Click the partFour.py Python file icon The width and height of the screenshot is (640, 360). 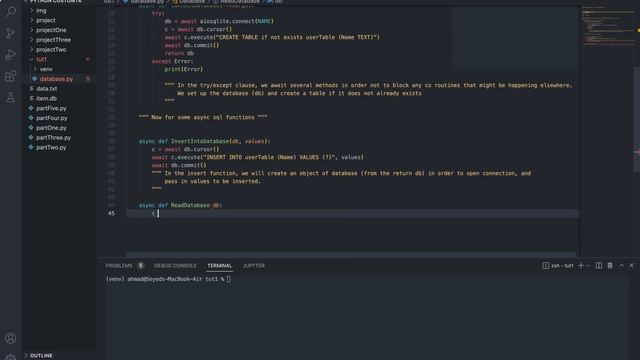click(x=31, y=118)
